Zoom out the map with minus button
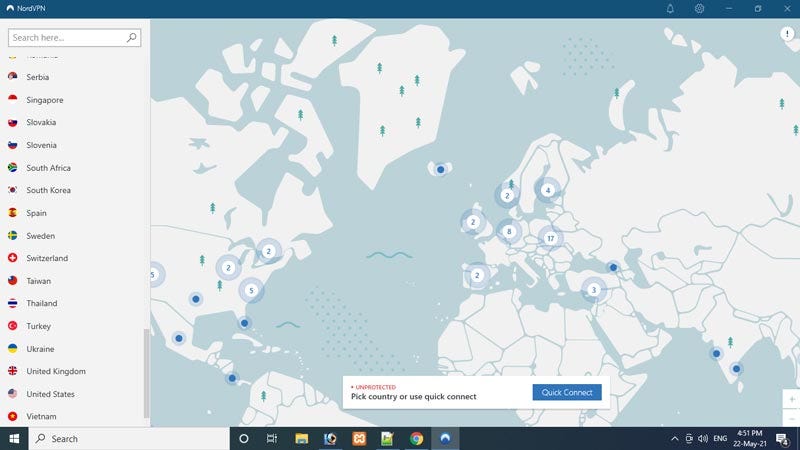This screenshot has height=450, width=800. click(791, 418)
